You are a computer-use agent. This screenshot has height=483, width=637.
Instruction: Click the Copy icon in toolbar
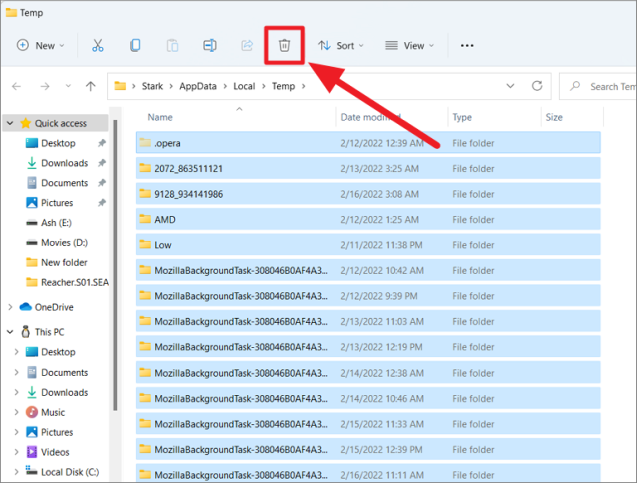click(x=135, y=46)
